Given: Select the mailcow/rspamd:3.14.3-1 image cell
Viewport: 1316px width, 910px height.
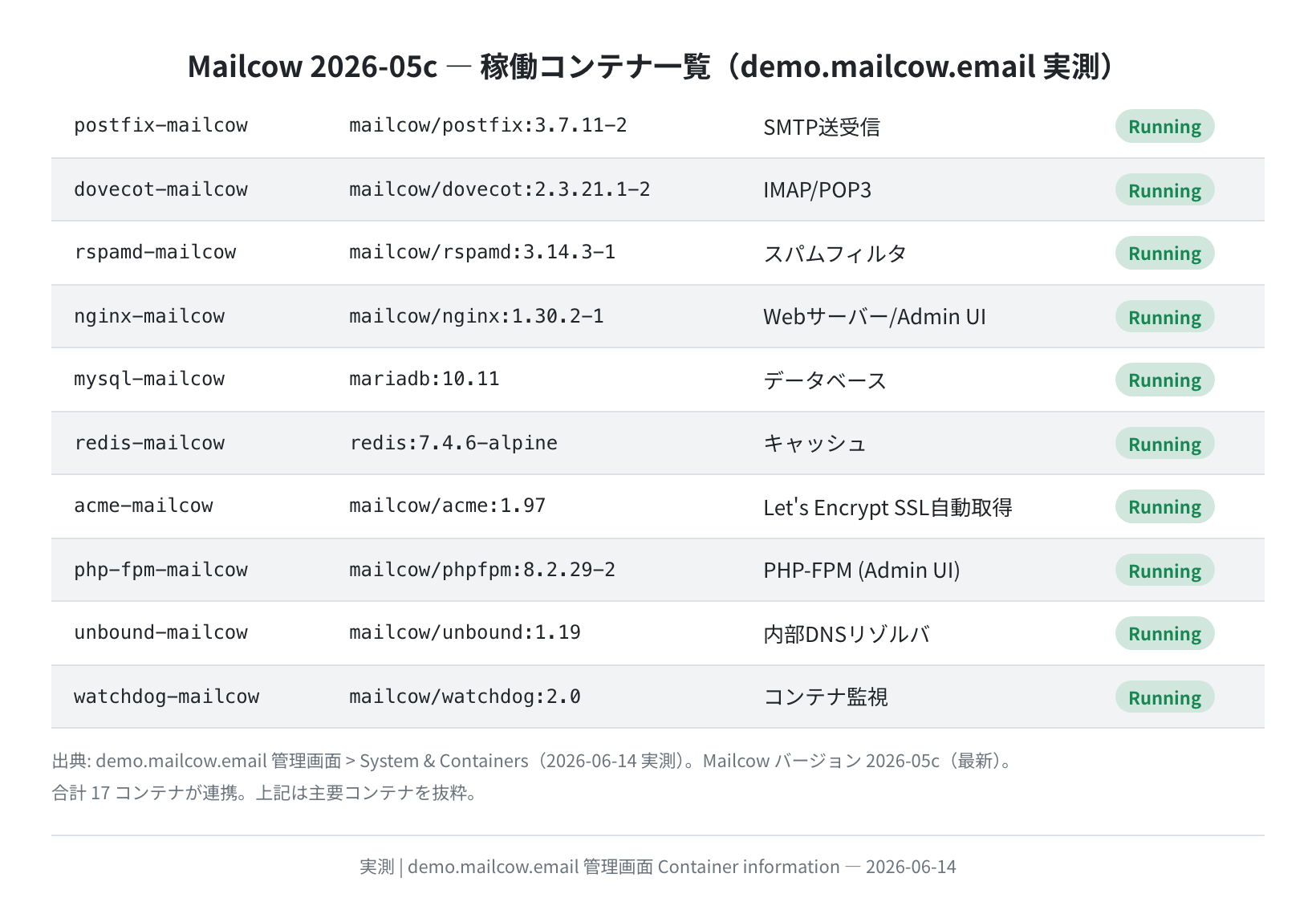Looking at the screenshot, I should [482, 252].
